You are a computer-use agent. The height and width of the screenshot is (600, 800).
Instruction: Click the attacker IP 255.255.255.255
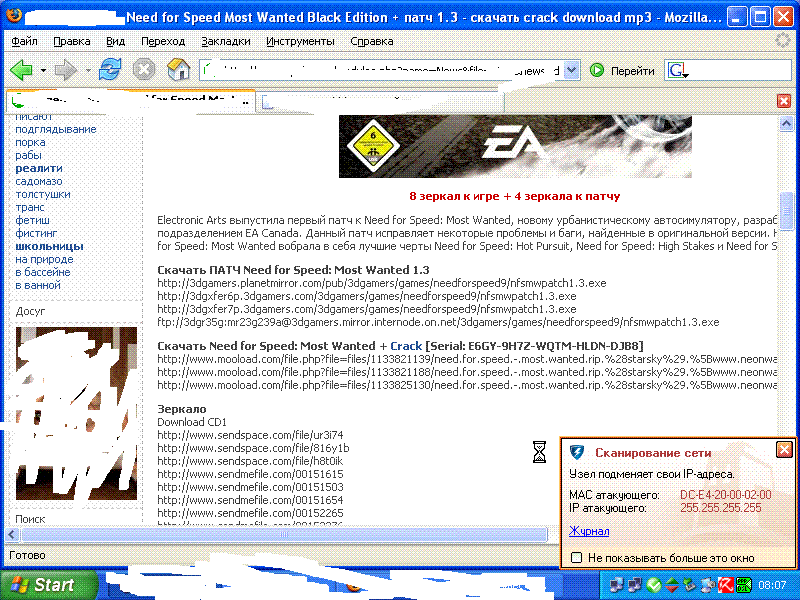tap(720, 508)
